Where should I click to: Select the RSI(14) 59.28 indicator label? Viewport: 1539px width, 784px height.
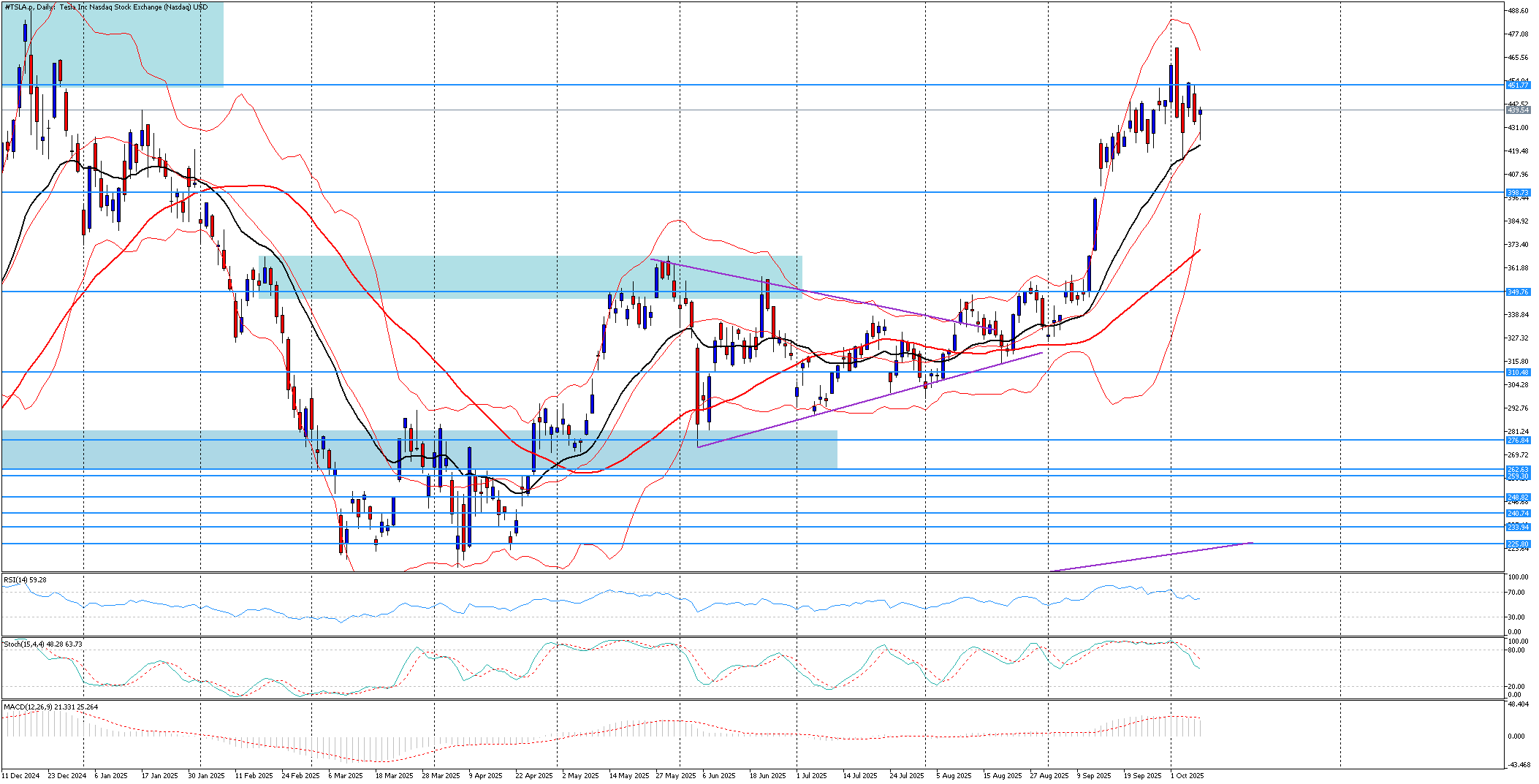click(x=25, y=580)
